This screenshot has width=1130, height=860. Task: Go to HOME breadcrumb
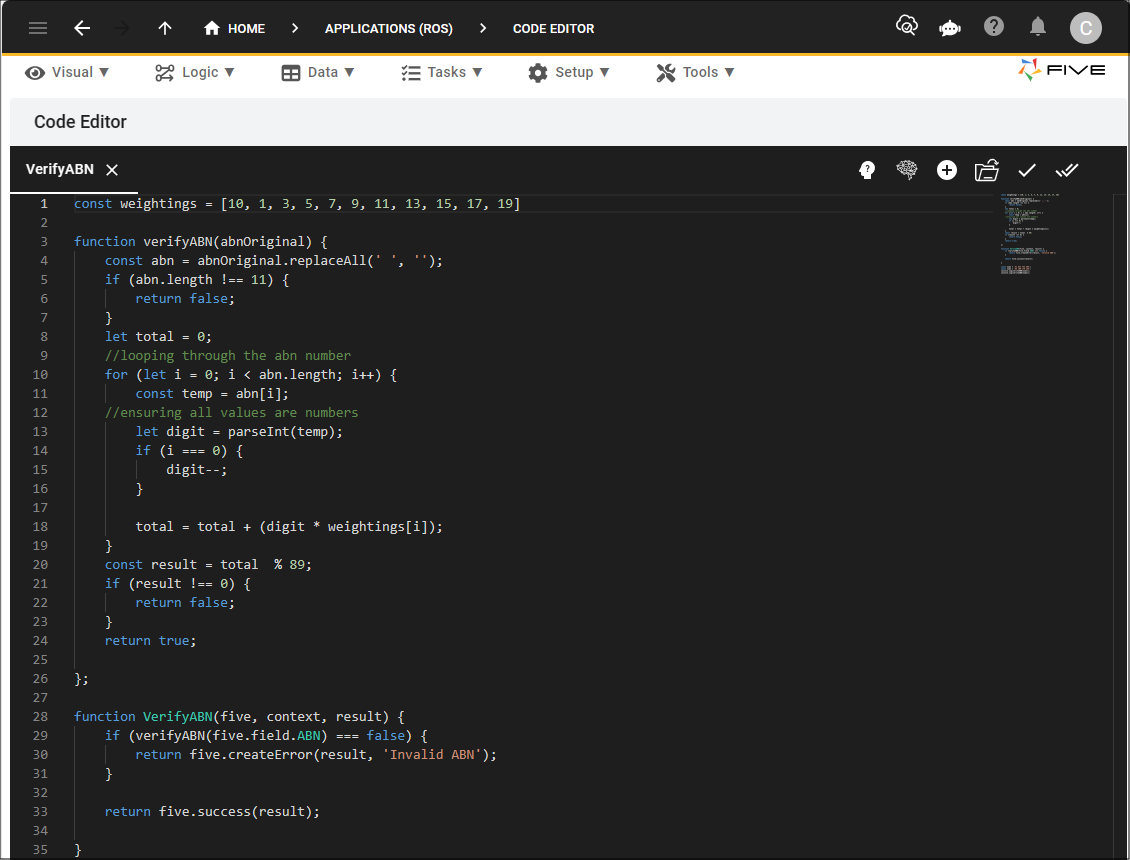pyautogui.click(x=234, y=28)
